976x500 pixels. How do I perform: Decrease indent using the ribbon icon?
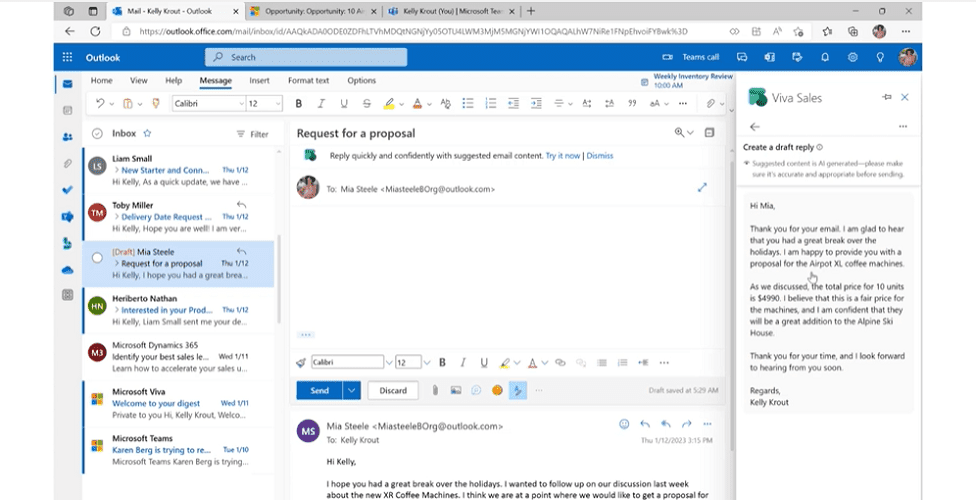(514, 104)
